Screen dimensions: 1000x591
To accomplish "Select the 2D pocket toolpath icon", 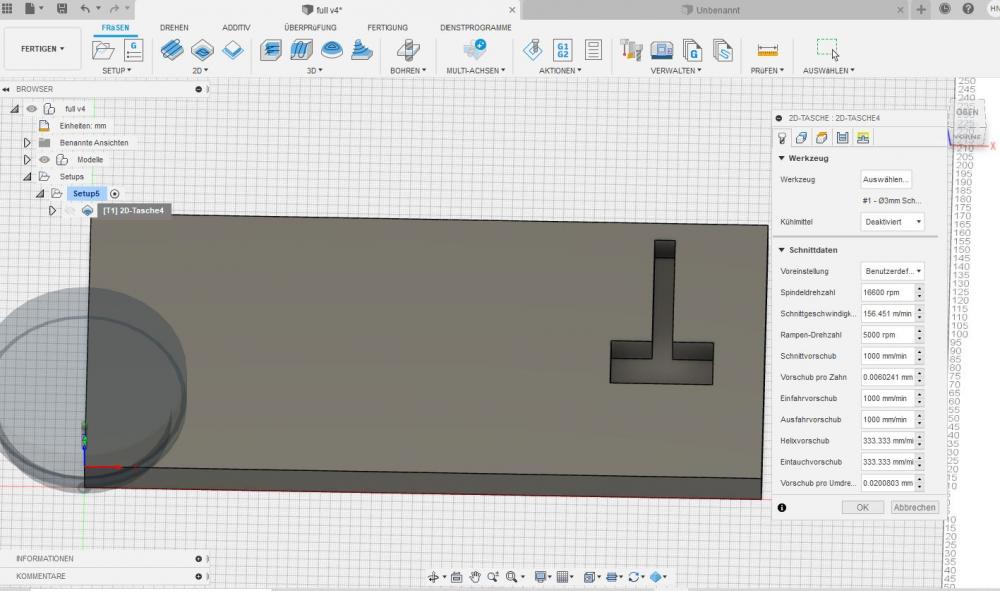I will coord(202,50).
